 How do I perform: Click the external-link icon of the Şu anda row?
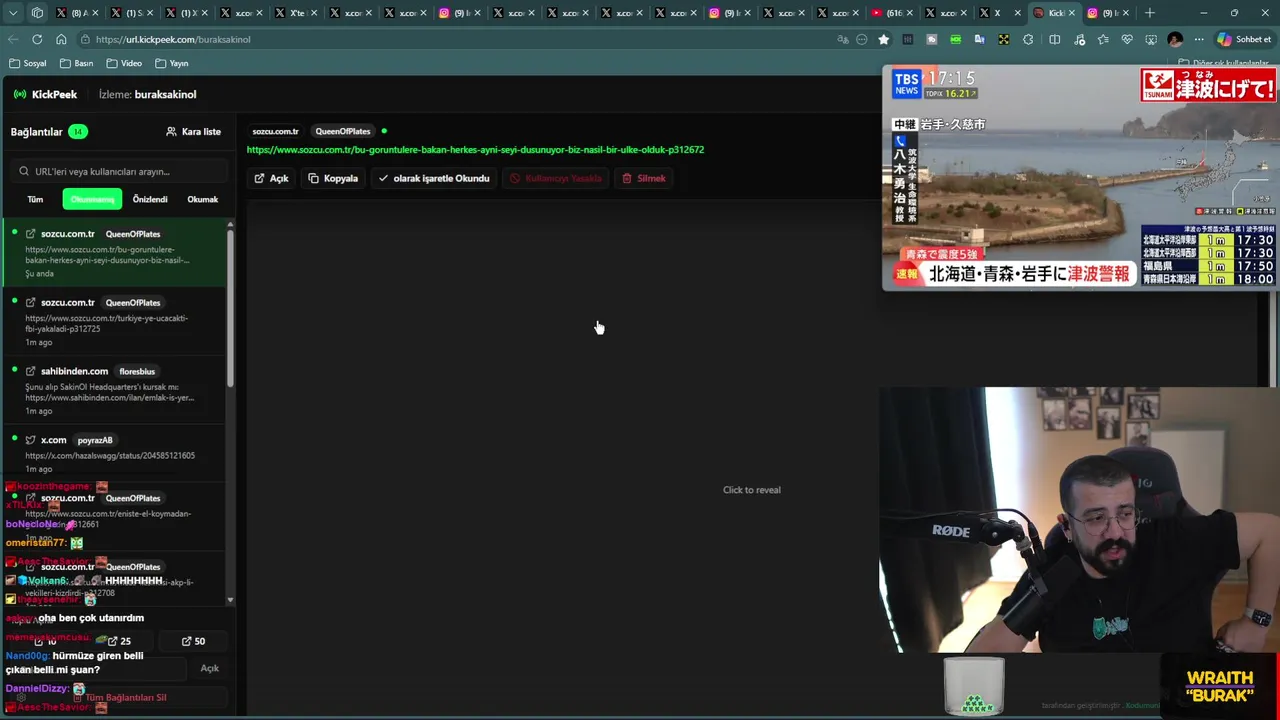click(30, 233)
